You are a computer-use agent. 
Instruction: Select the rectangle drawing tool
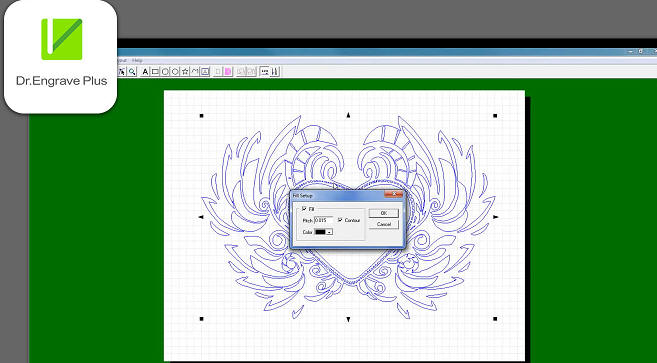pos(155,72)
